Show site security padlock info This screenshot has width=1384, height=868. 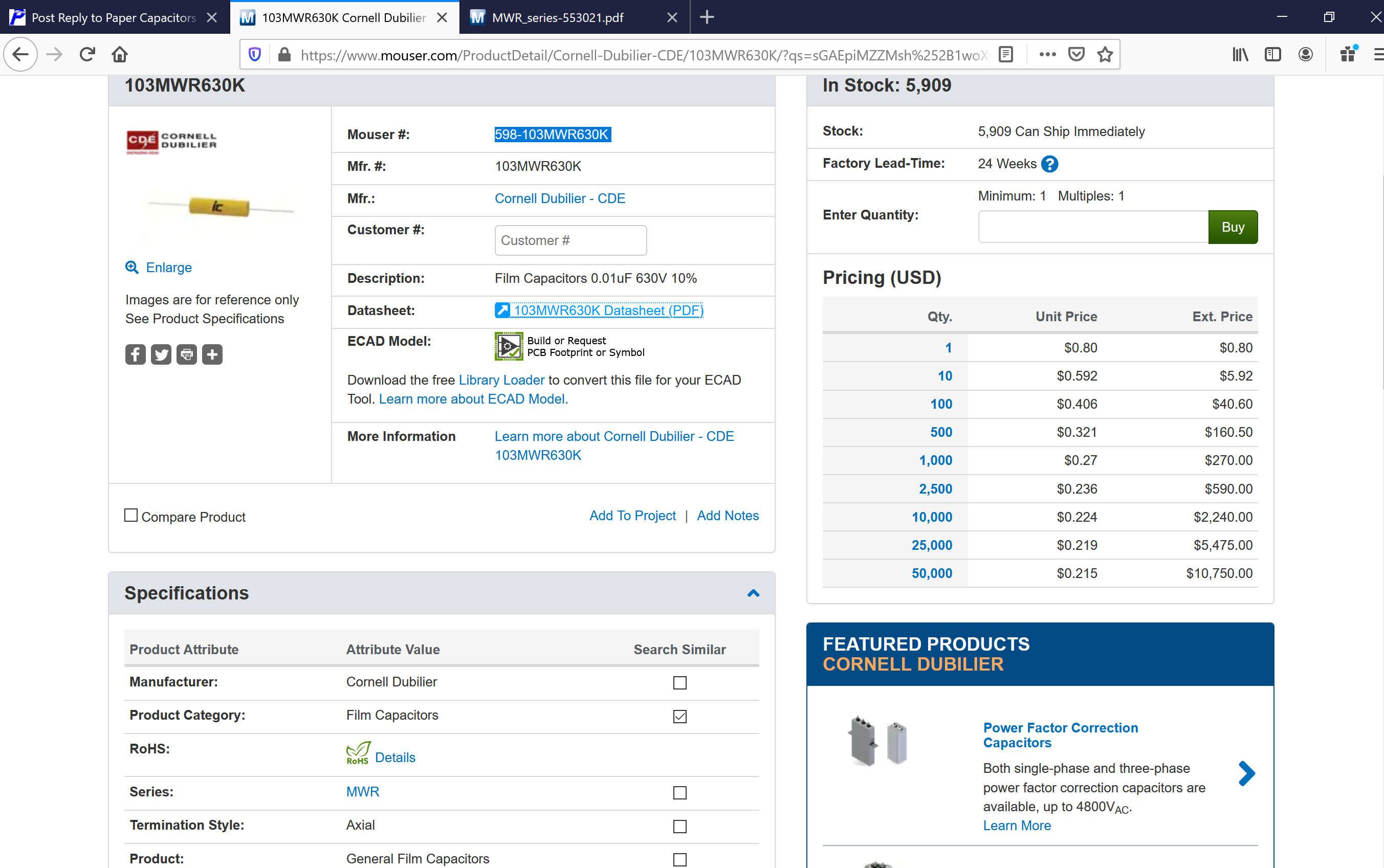tap(284, 55)
